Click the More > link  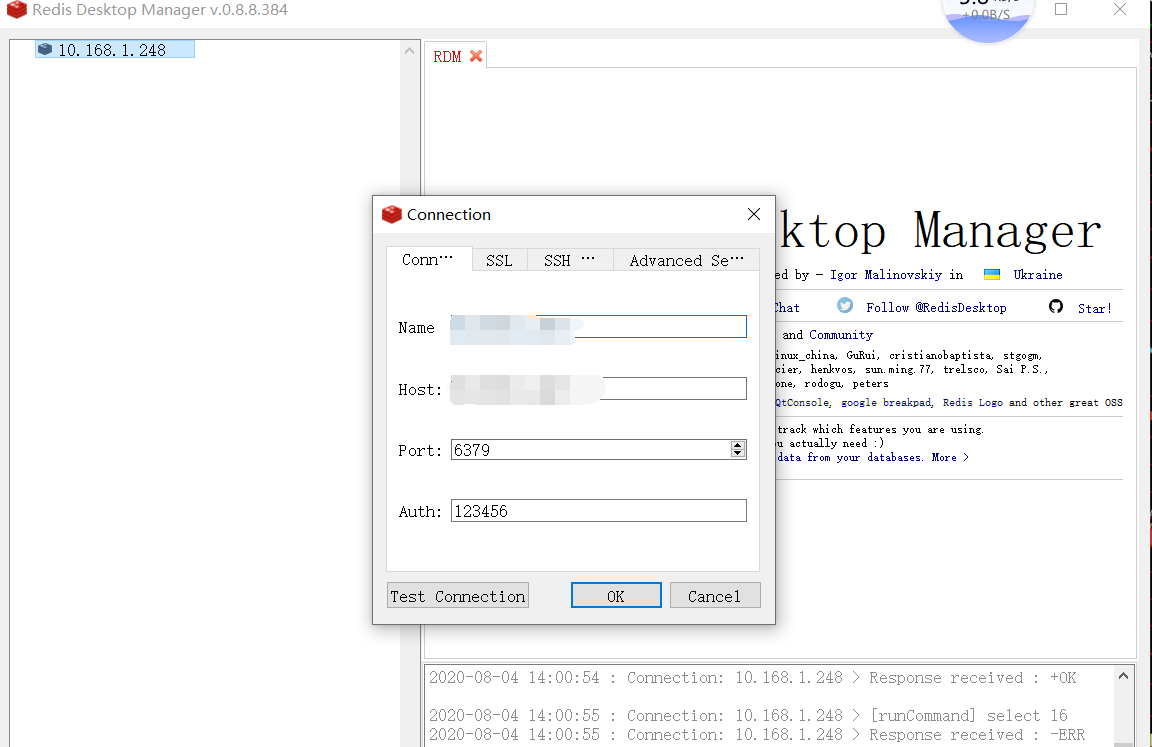(949, 458)
